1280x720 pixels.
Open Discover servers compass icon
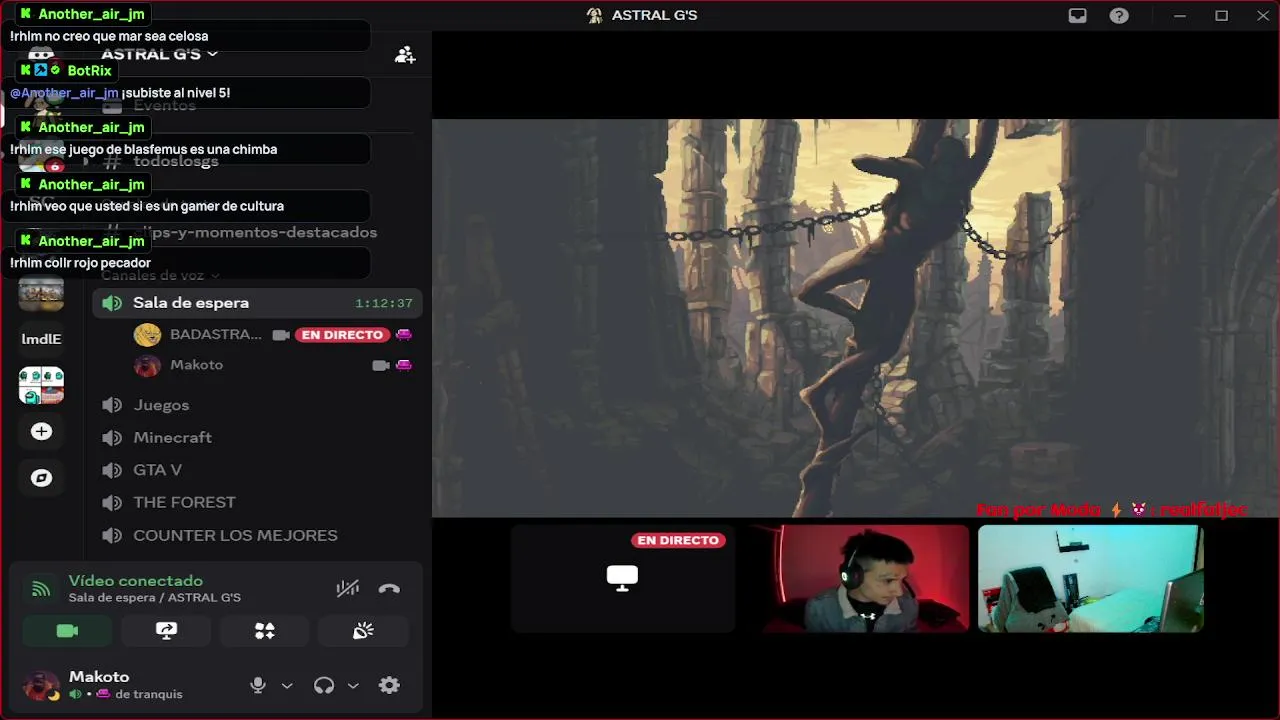41,478
